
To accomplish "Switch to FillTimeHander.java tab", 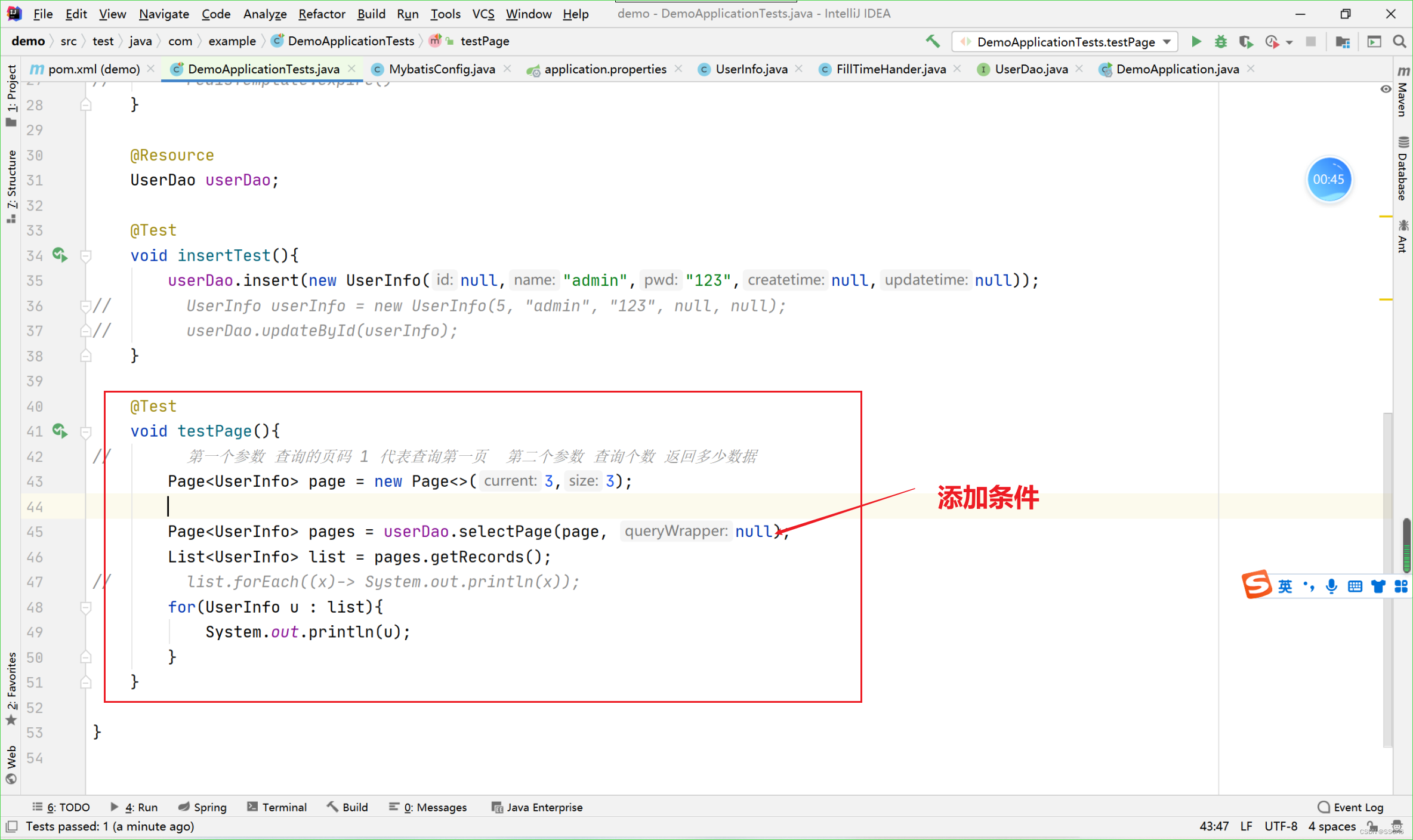I will coord(891,69).
